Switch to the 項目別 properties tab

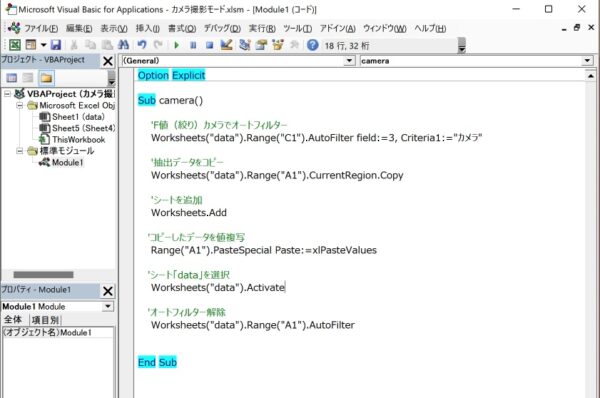coord(45,320)
